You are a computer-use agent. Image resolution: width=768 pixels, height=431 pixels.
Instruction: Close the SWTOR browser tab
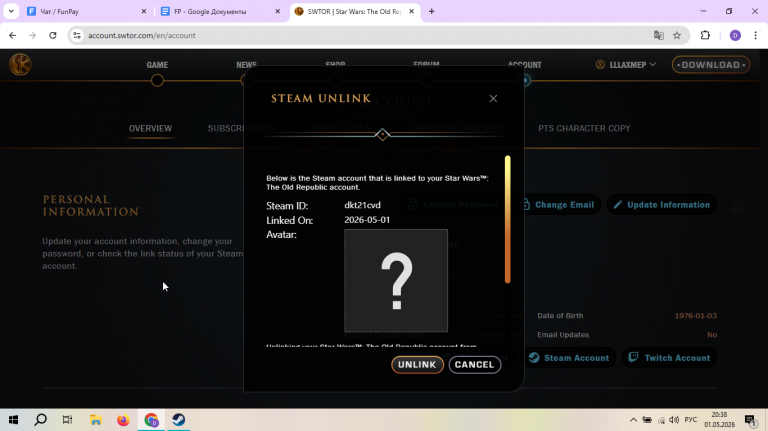coord(411,11)
